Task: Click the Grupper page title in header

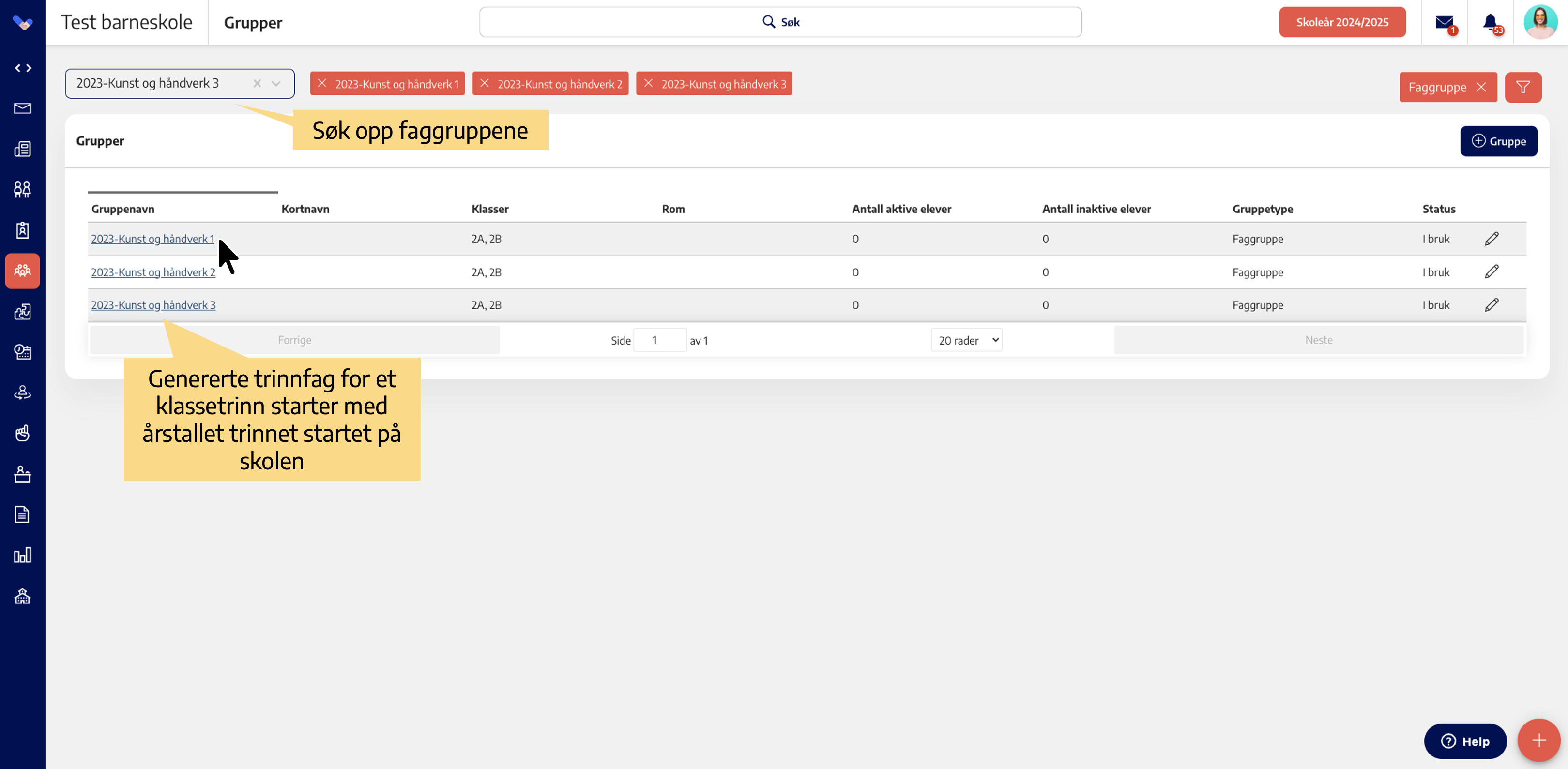Action: pos(253,23)
